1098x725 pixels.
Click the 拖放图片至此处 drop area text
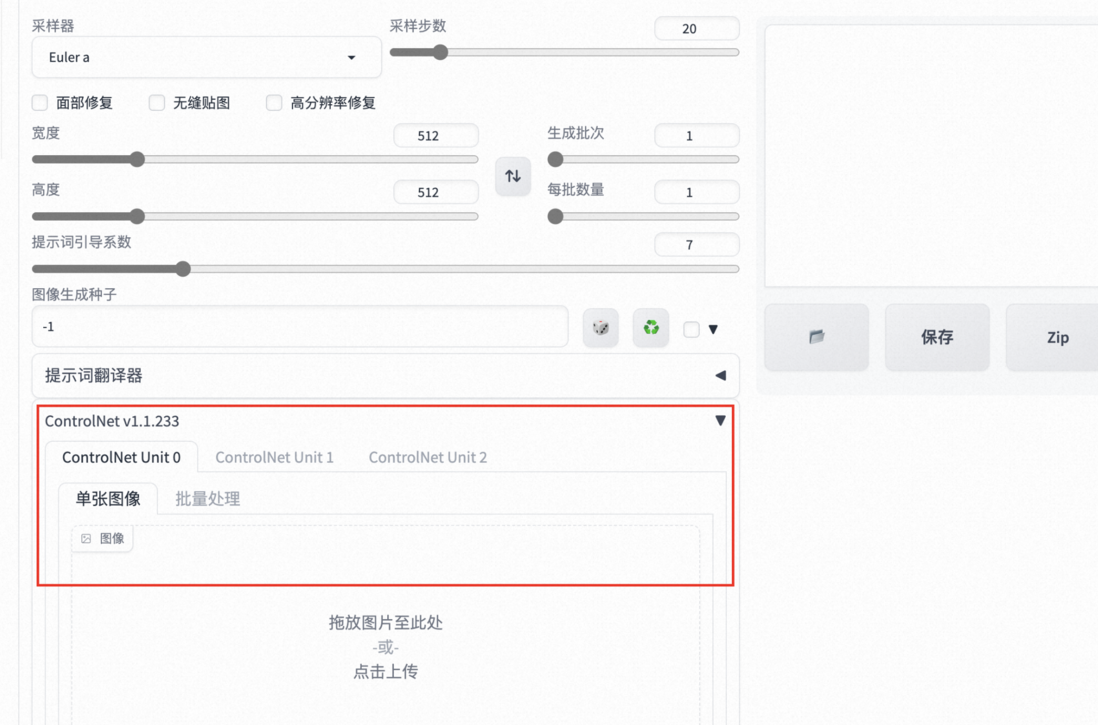(x=386, y=623)
